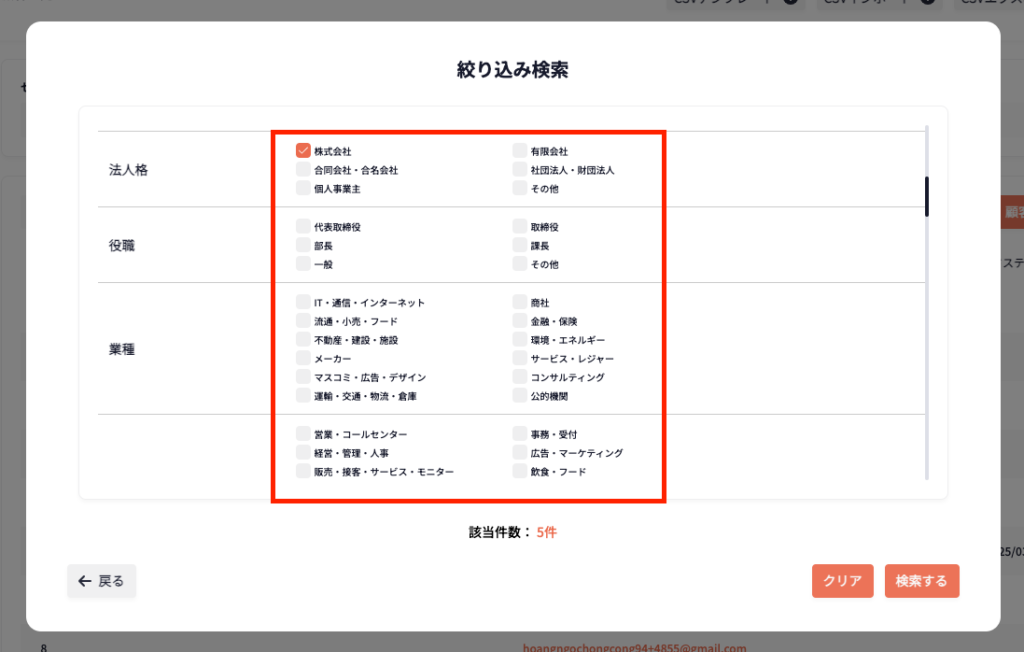Check the 営業・コールセンター checkbox

coord(303,434)
